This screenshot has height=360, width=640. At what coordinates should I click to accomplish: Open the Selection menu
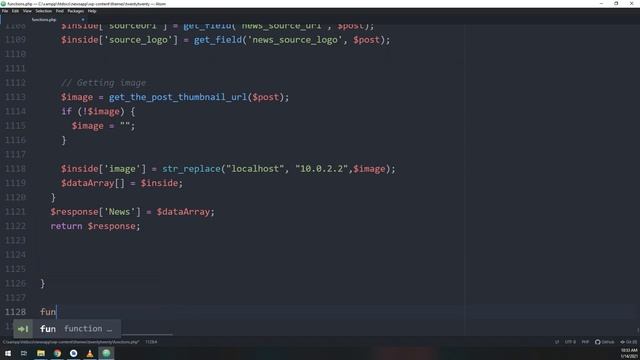pos(43,11)
